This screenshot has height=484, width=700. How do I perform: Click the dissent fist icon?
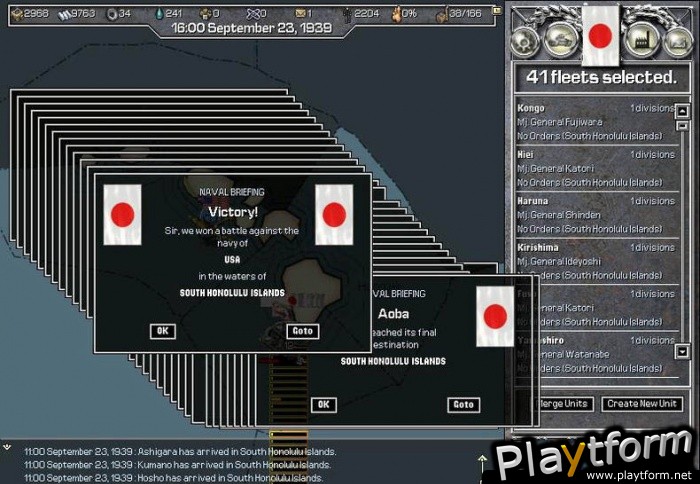(396, 14)
